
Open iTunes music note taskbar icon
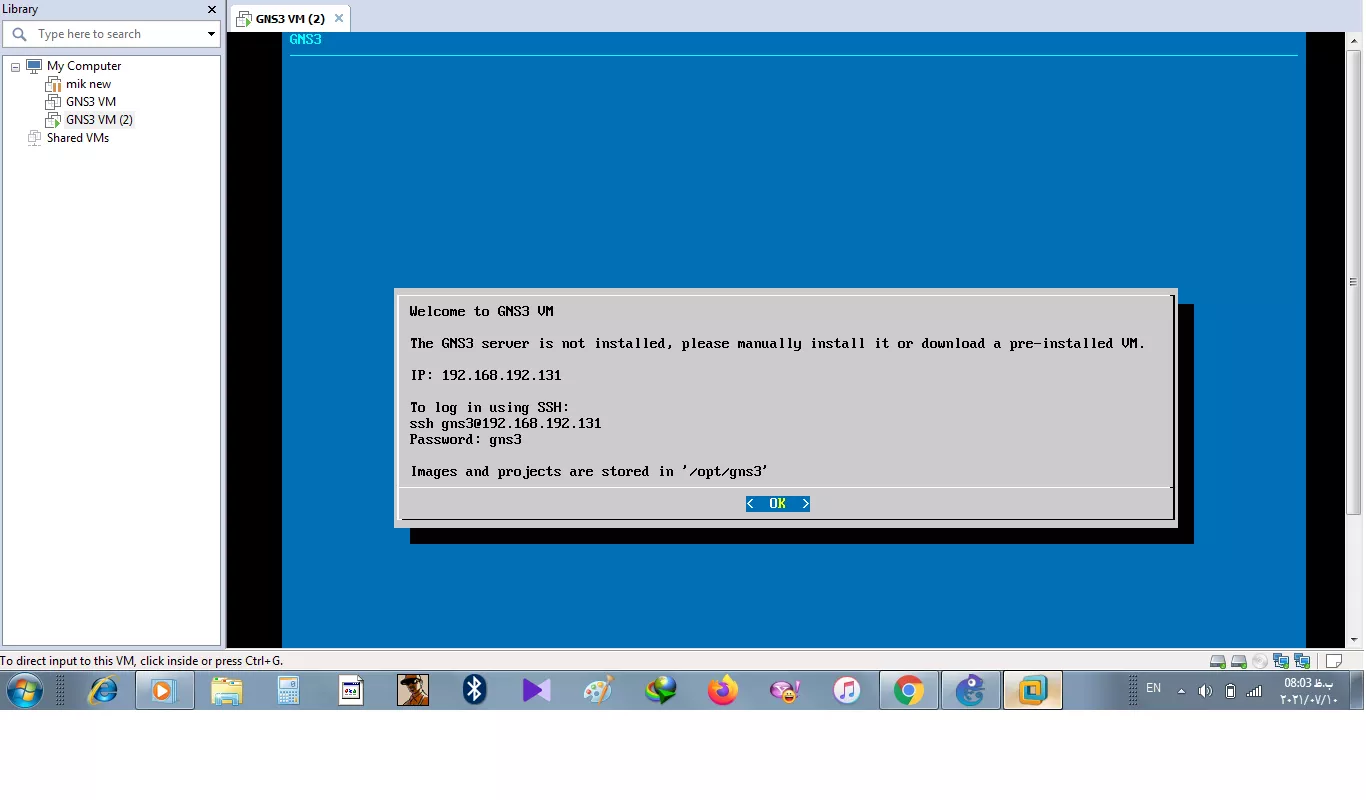click(847, 690)
